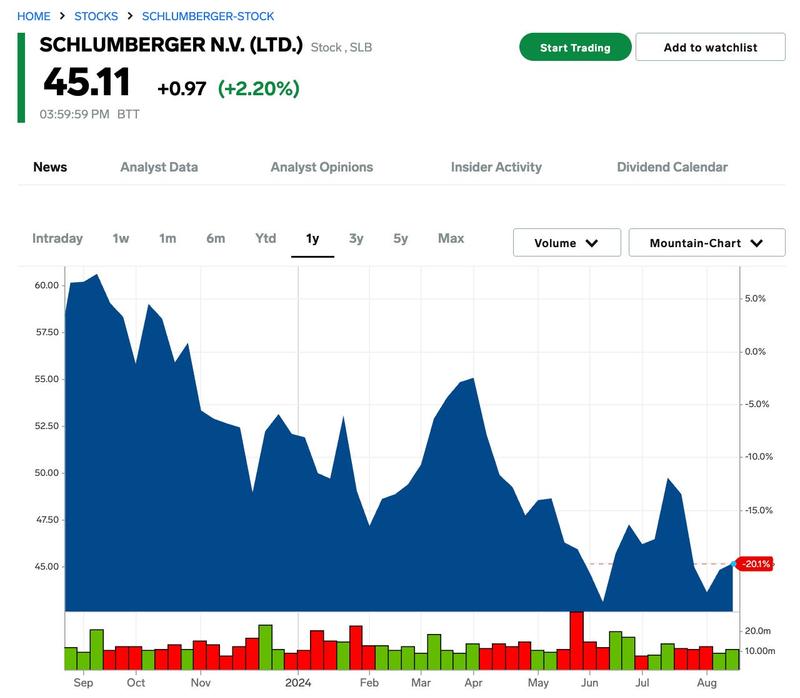
Task: Open the Analyst Opinions tab
Action: coord(322,167)
